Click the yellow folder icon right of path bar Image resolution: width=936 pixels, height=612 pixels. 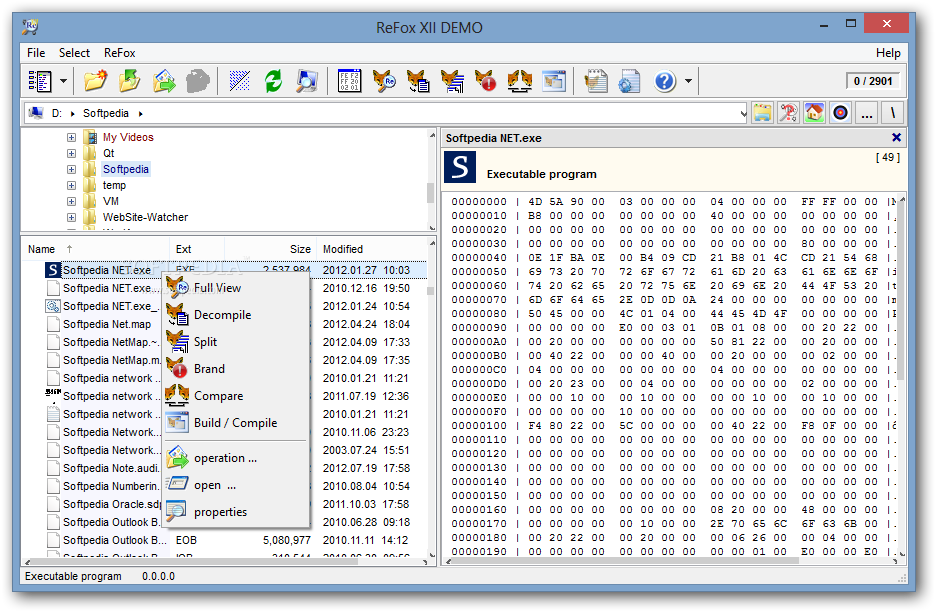(x=762, y=113)
